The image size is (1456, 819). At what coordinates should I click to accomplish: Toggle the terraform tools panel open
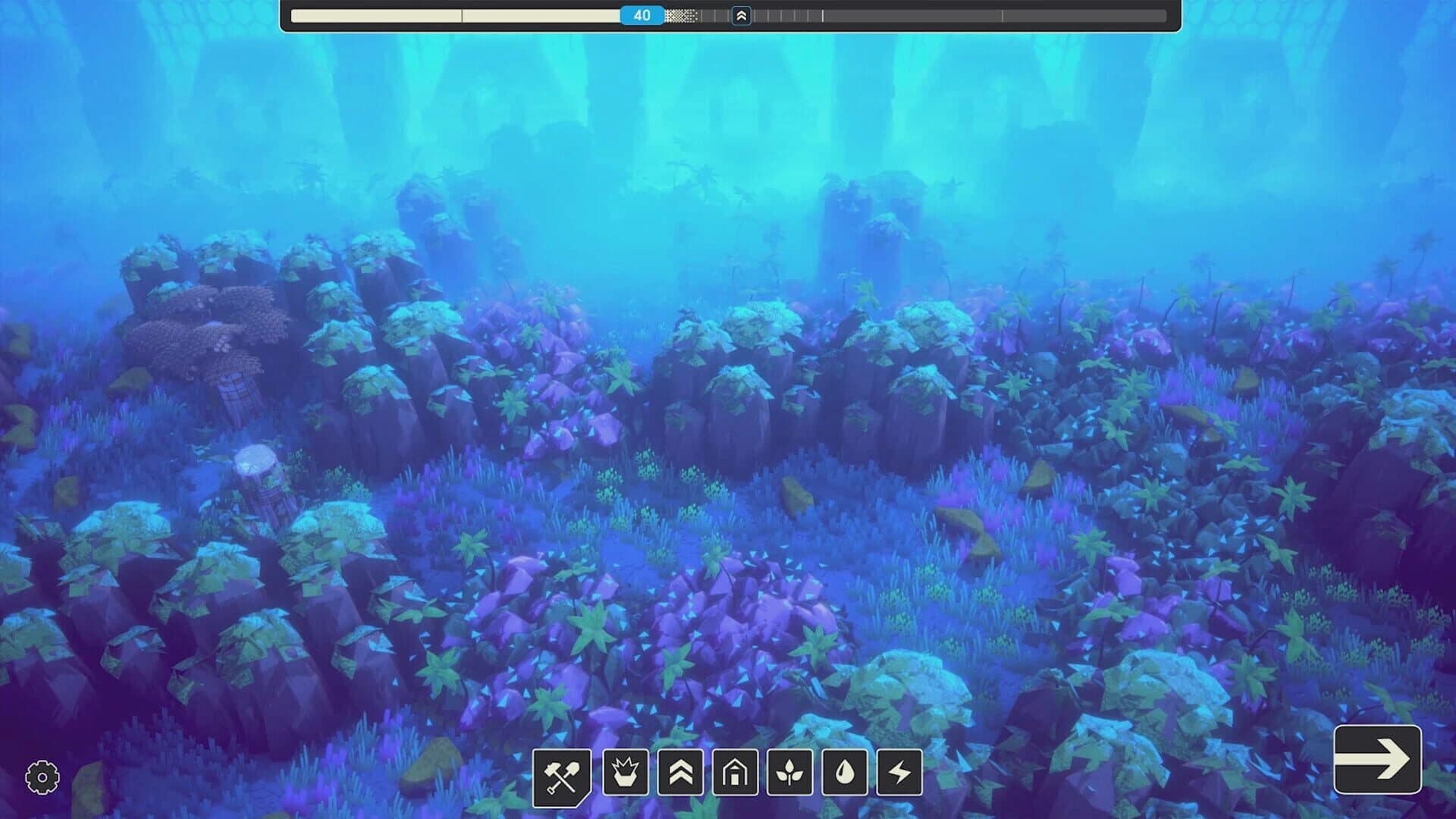(562, 774)
